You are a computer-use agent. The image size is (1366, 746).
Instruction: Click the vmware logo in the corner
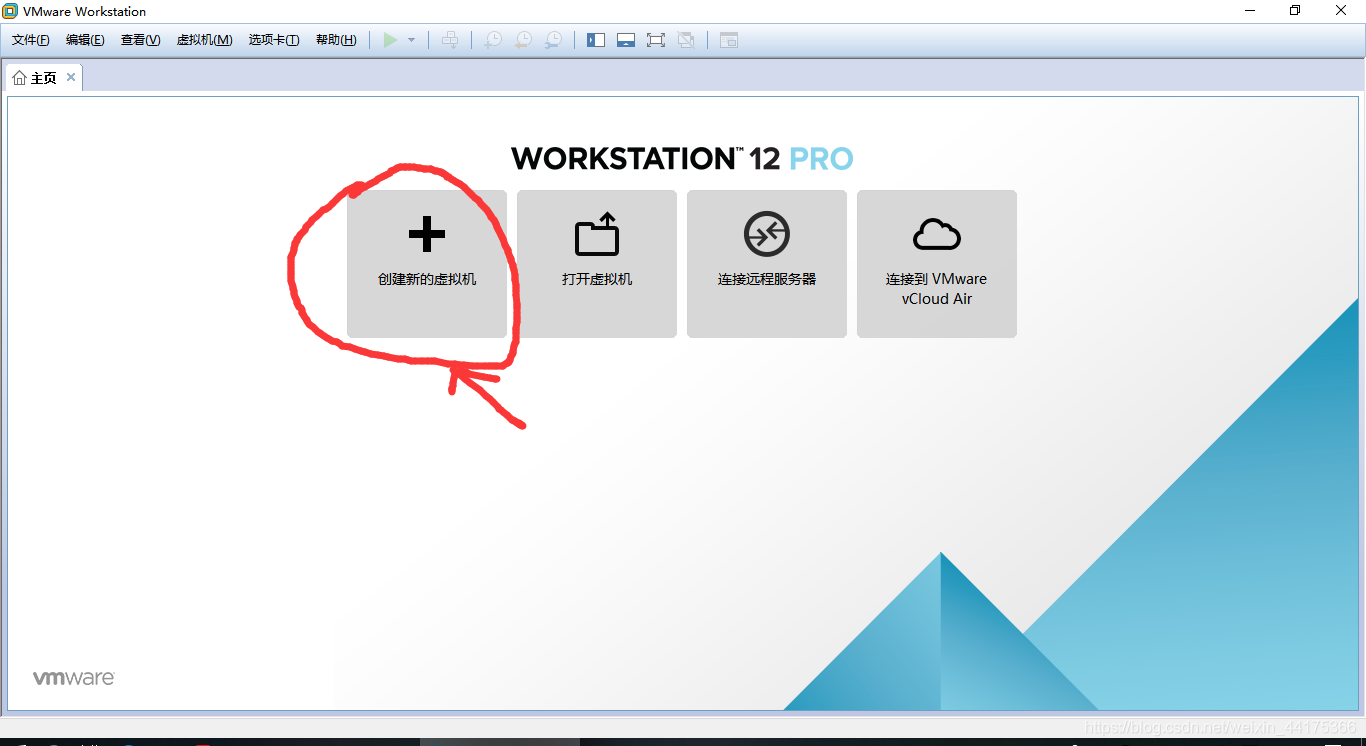pos(74,678)
